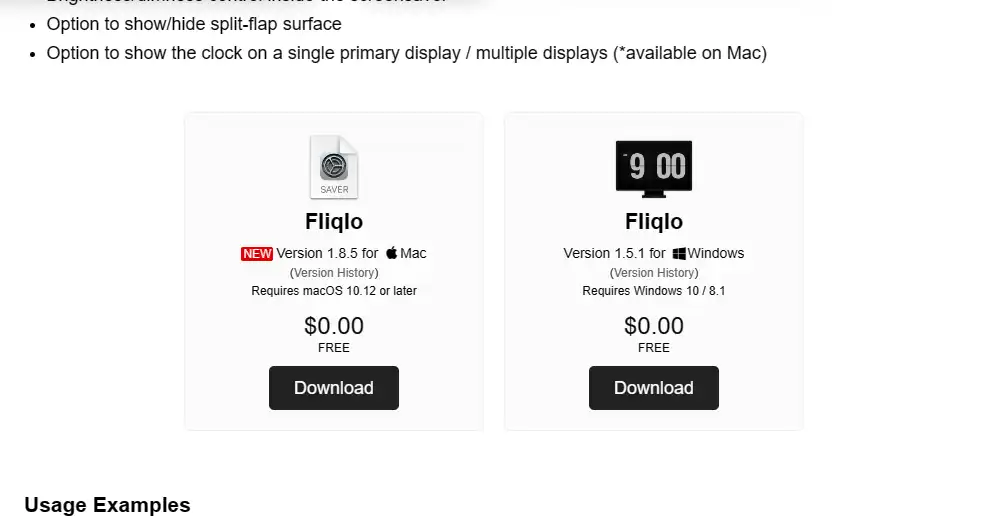This screenshot has height=520, width=1007.
Task: Click the FREE label under the Windows price
Action: point(654,348)
